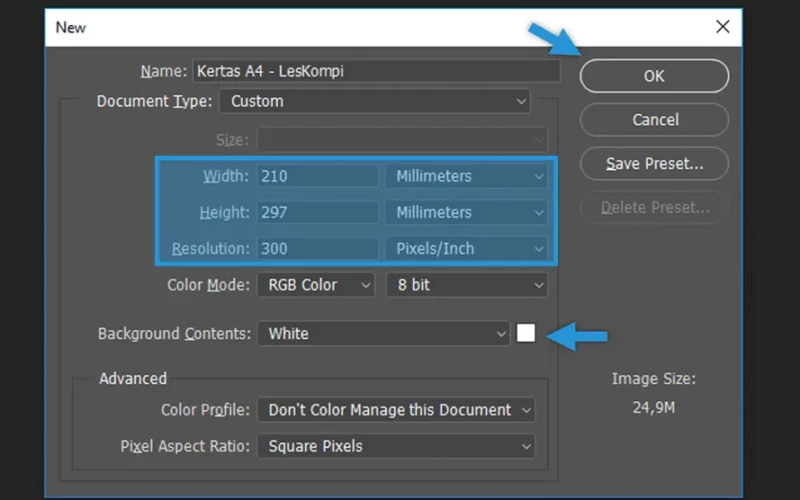The height and width of the screenshot is (500, 800).
Task: Click into the Name text field
Action: pos(377,71)
